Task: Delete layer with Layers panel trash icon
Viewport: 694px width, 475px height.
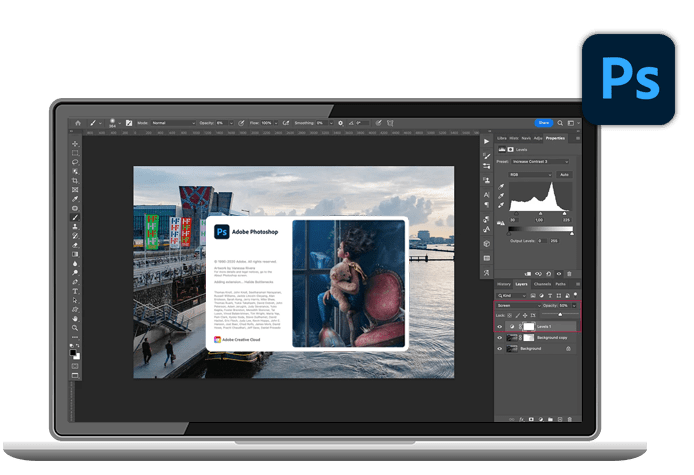Action: [570, 419]
